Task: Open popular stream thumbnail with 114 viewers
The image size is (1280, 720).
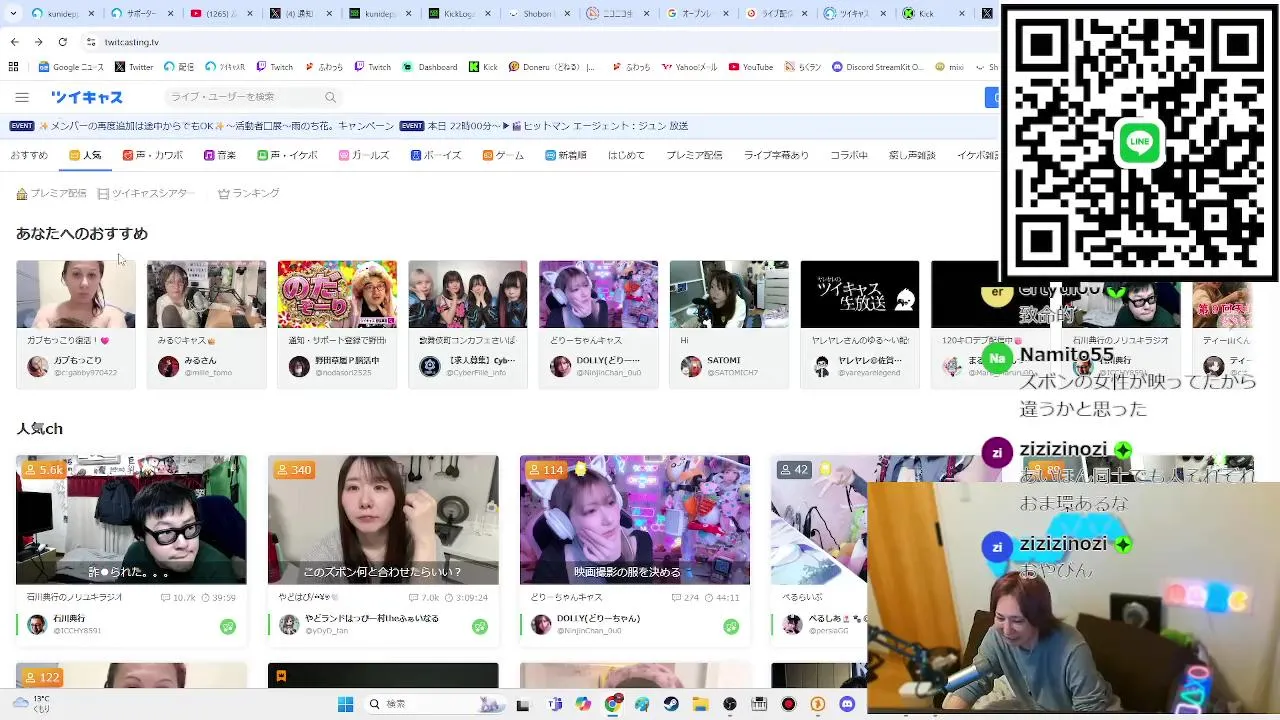Action: pyautogui.click(x=635, y=520)
